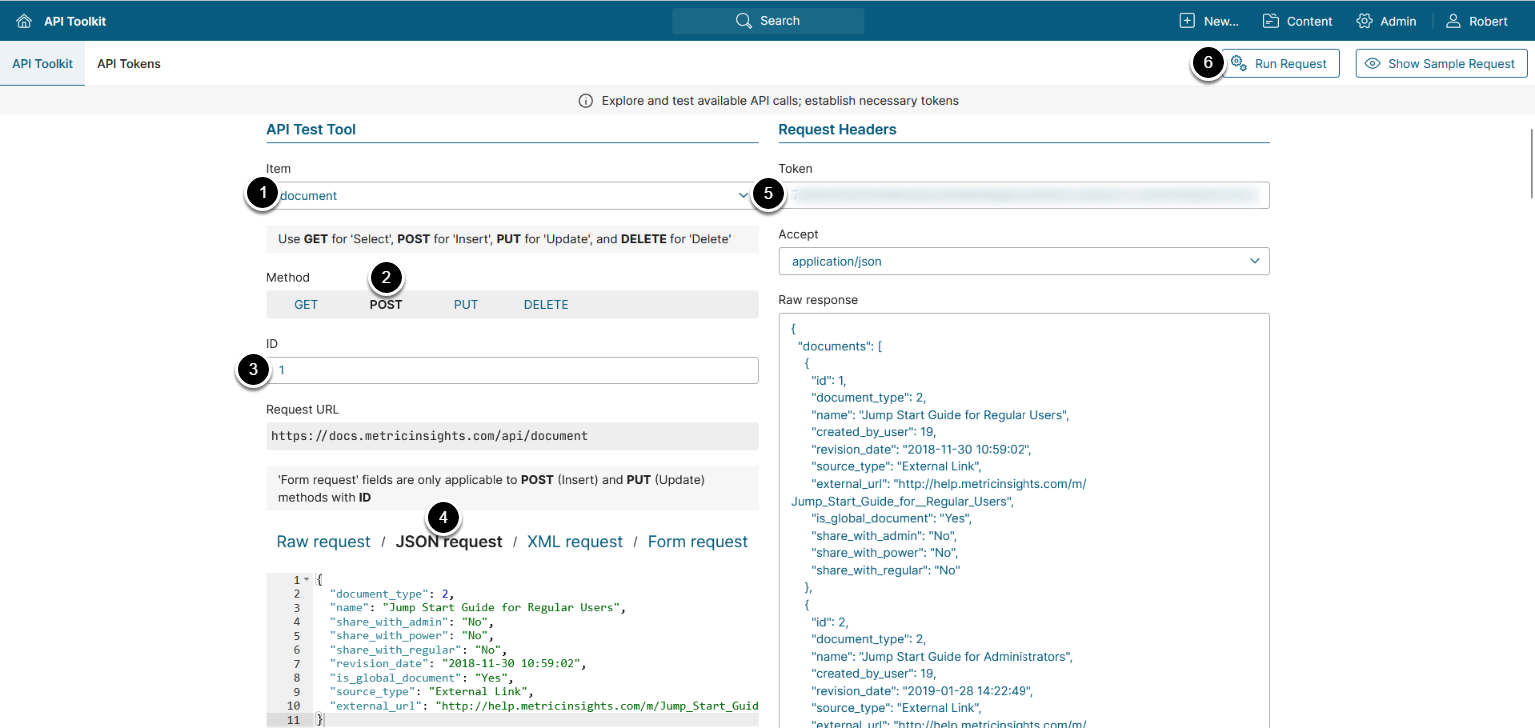This screenshot has width=1535, height=728.
Task: Switch to the XML request tab
Action: click(575, 542)
